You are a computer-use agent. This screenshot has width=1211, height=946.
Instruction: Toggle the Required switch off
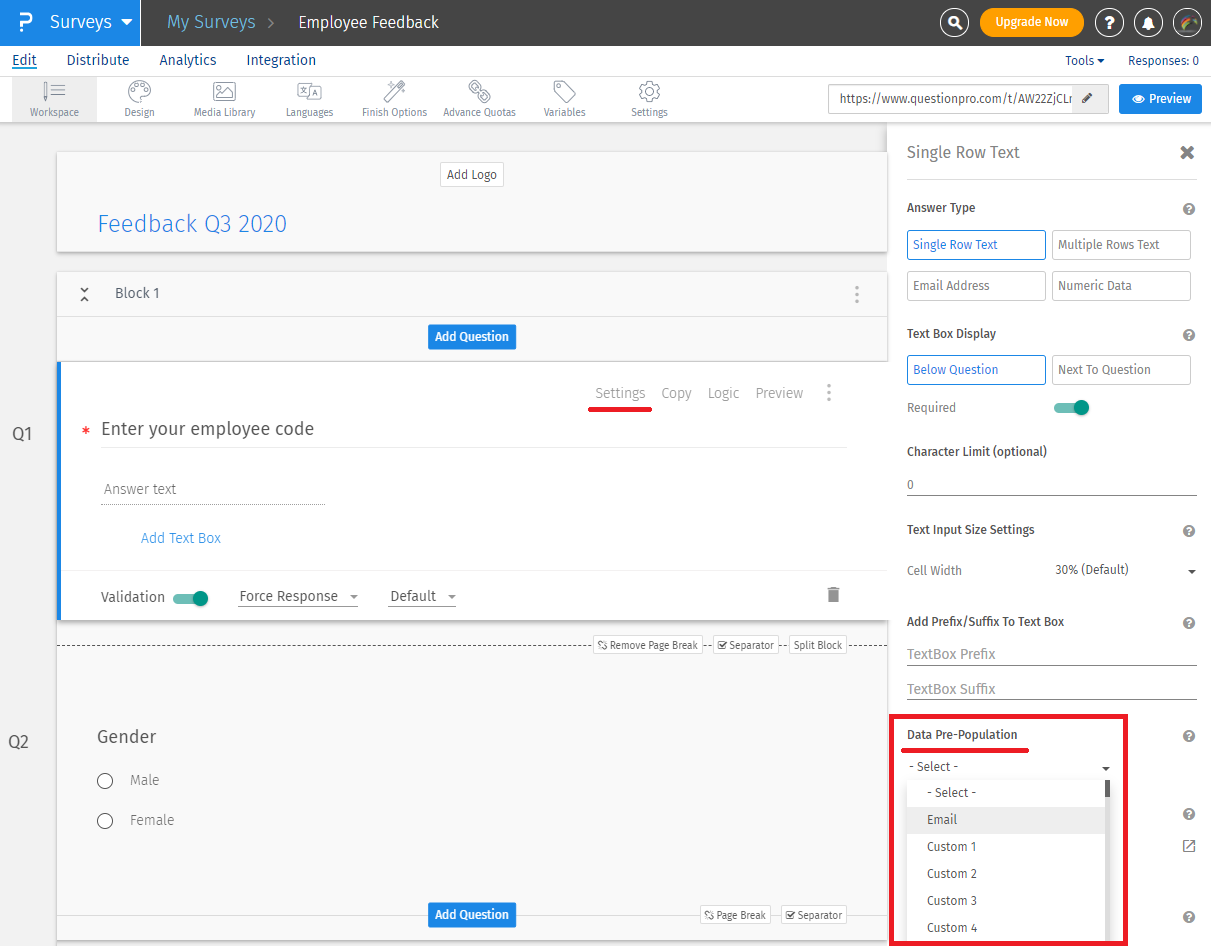click(1071, 408)
